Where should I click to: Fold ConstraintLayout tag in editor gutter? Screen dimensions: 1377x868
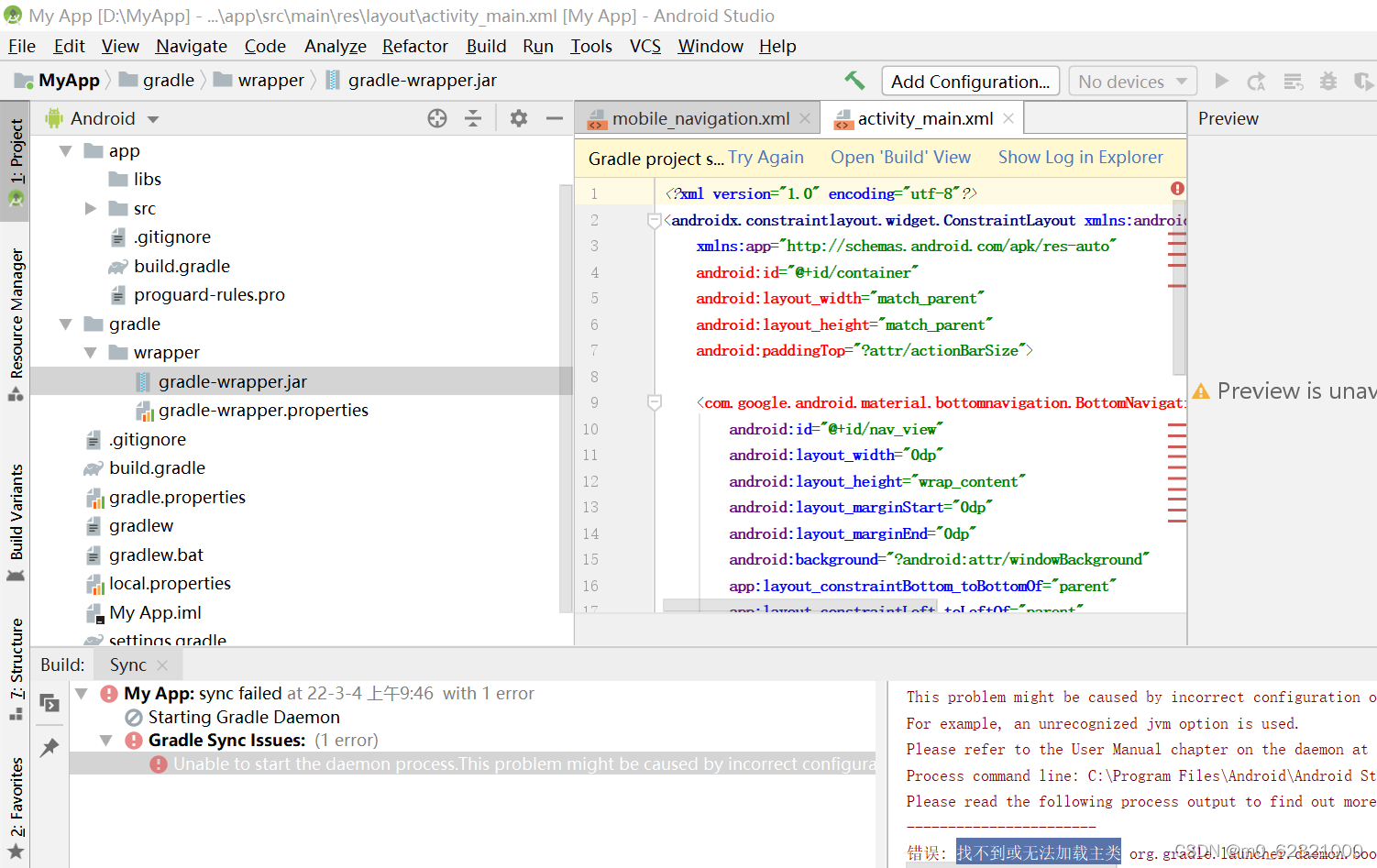pos(655,220)
